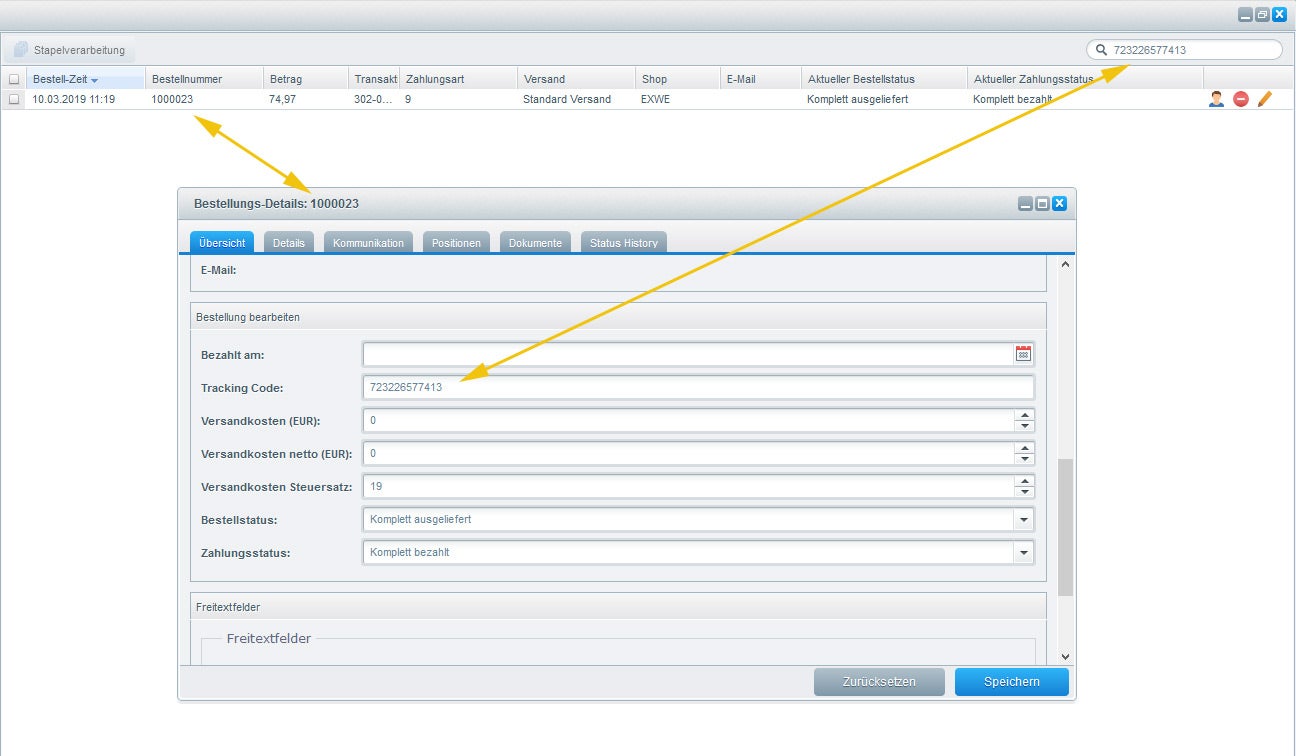Open the Status History tab
The width and height of the screenshot is (1296, 756).
point(624,243)
